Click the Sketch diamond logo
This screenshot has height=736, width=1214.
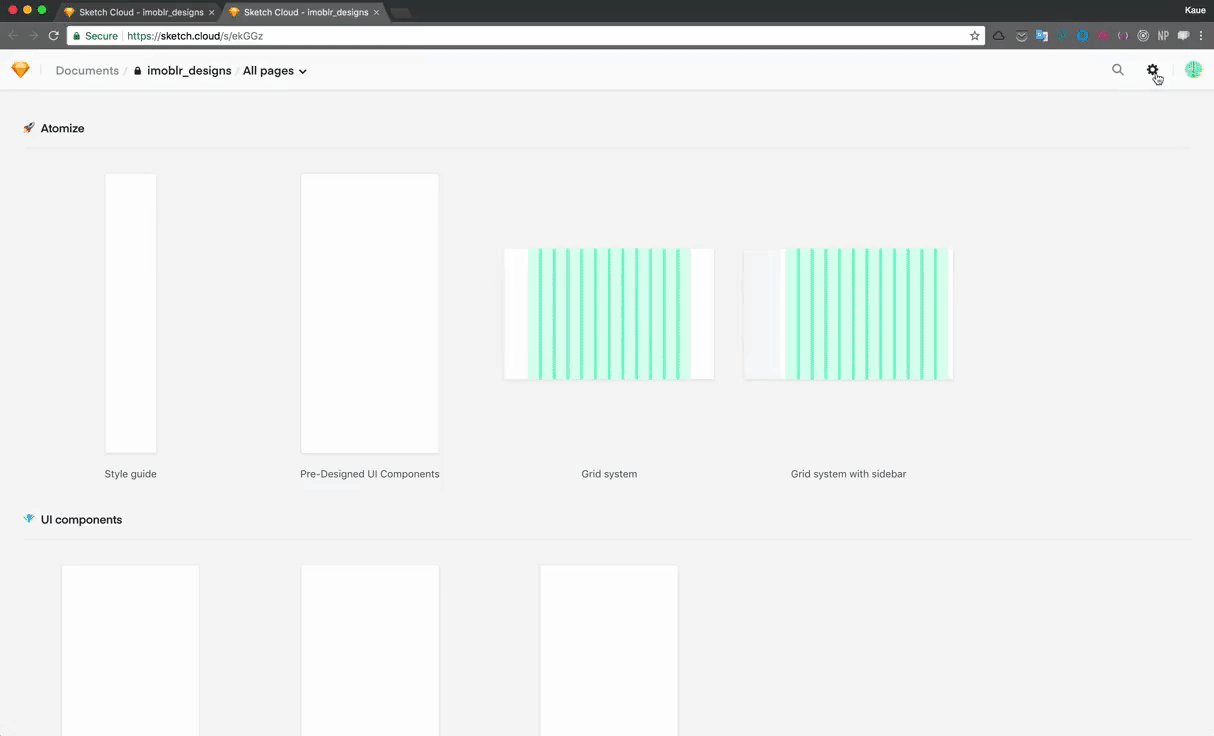click(20, 70)
